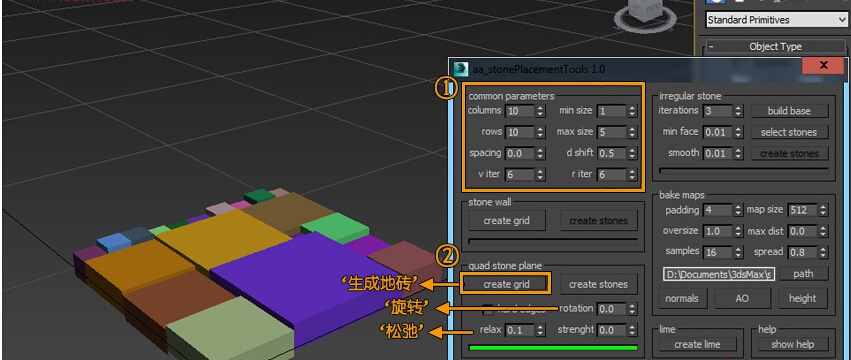The height and width of the screenshot is (360, 851).
Task: Click irregular stone create stones button
Action: coord(790,154)
